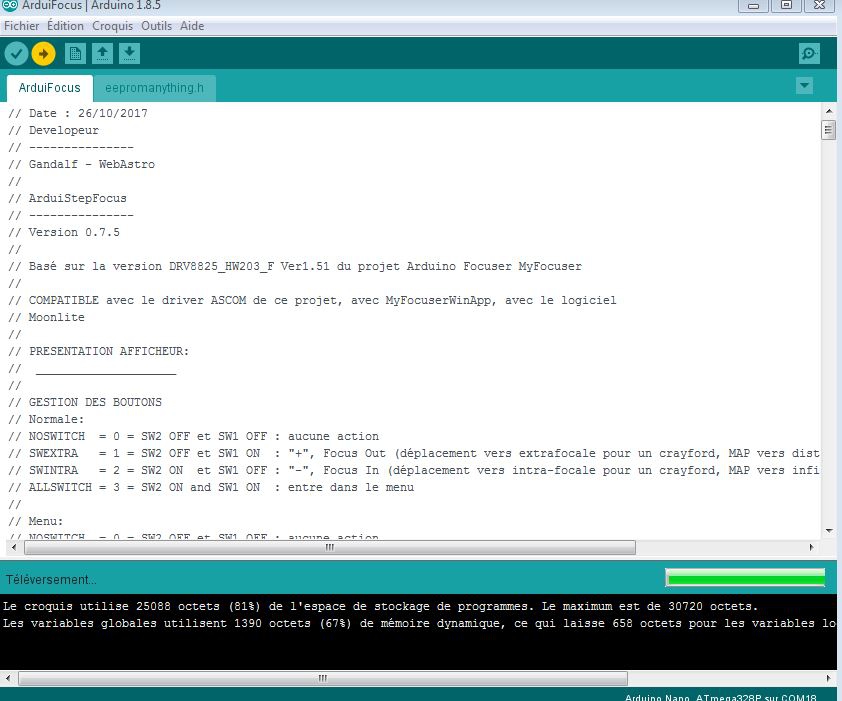
Task: Open the Croquis menu
Action: tap(112, 26)
